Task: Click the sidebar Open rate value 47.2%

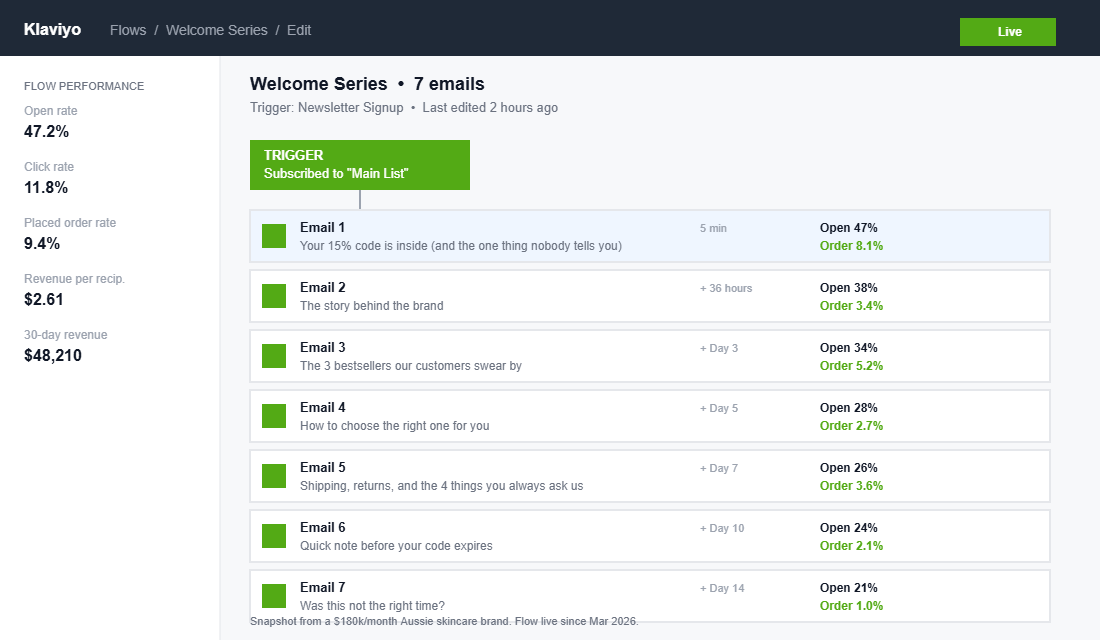Action: click(x=46, y=131)
